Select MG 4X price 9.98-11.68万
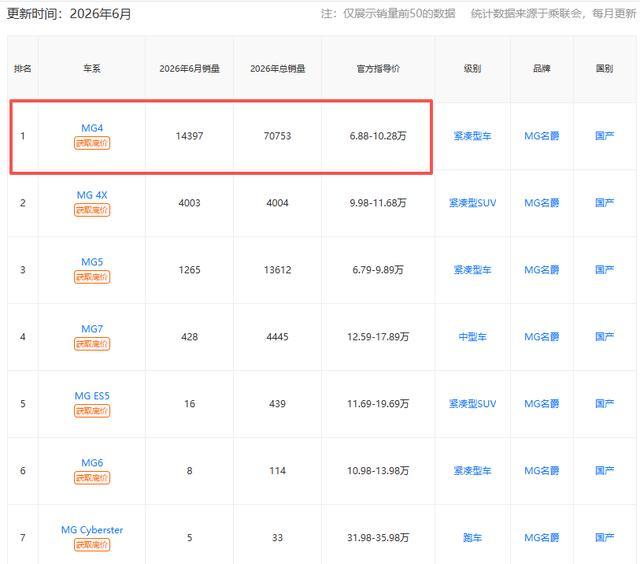This screenshot has height=564, width=640. [378, 203]
